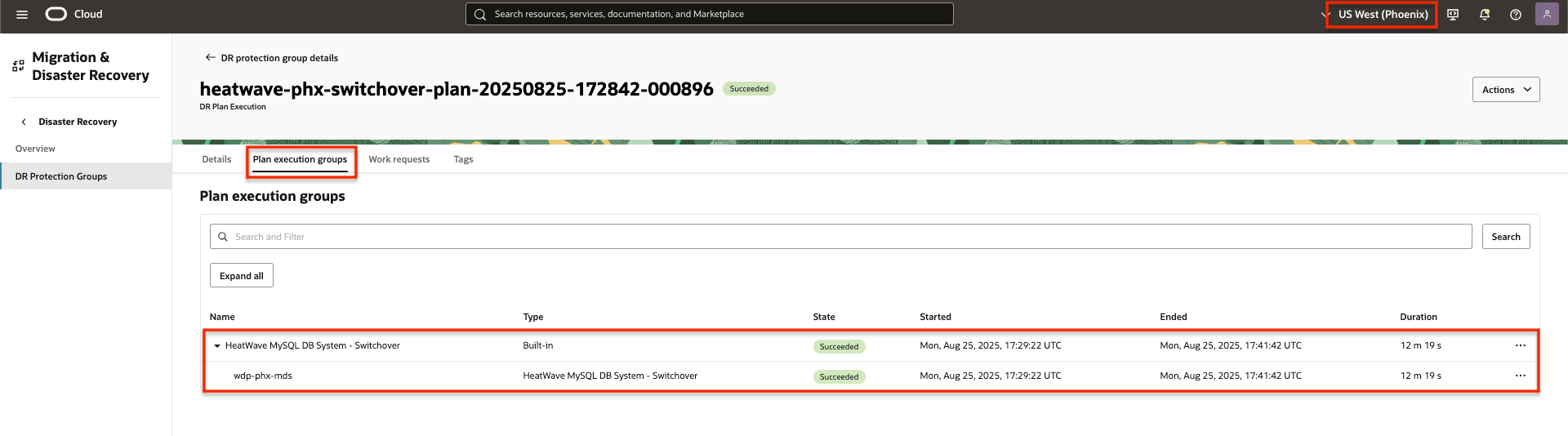Click the Disaster Recovery sidebar link

[78, 122]
